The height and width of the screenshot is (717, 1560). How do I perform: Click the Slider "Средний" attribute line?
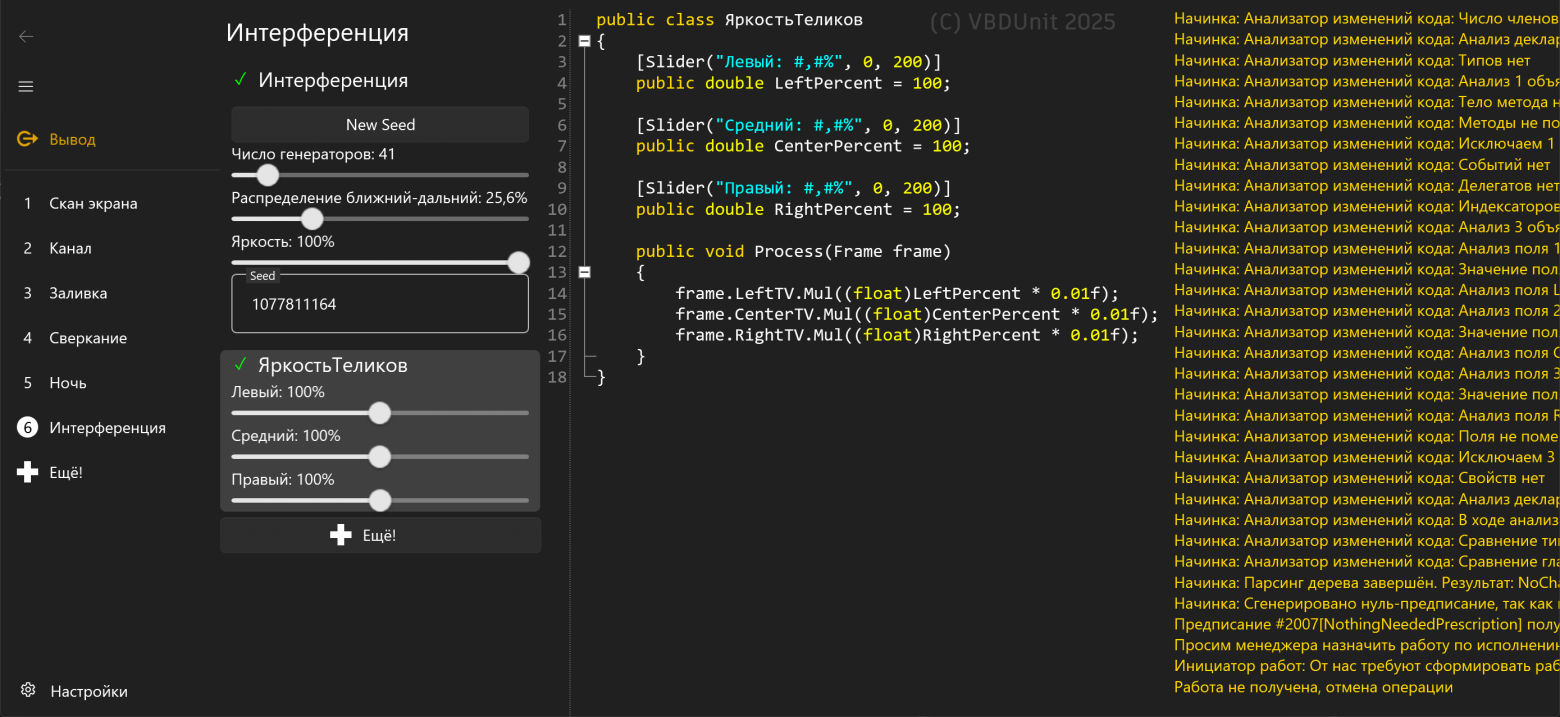798,125
